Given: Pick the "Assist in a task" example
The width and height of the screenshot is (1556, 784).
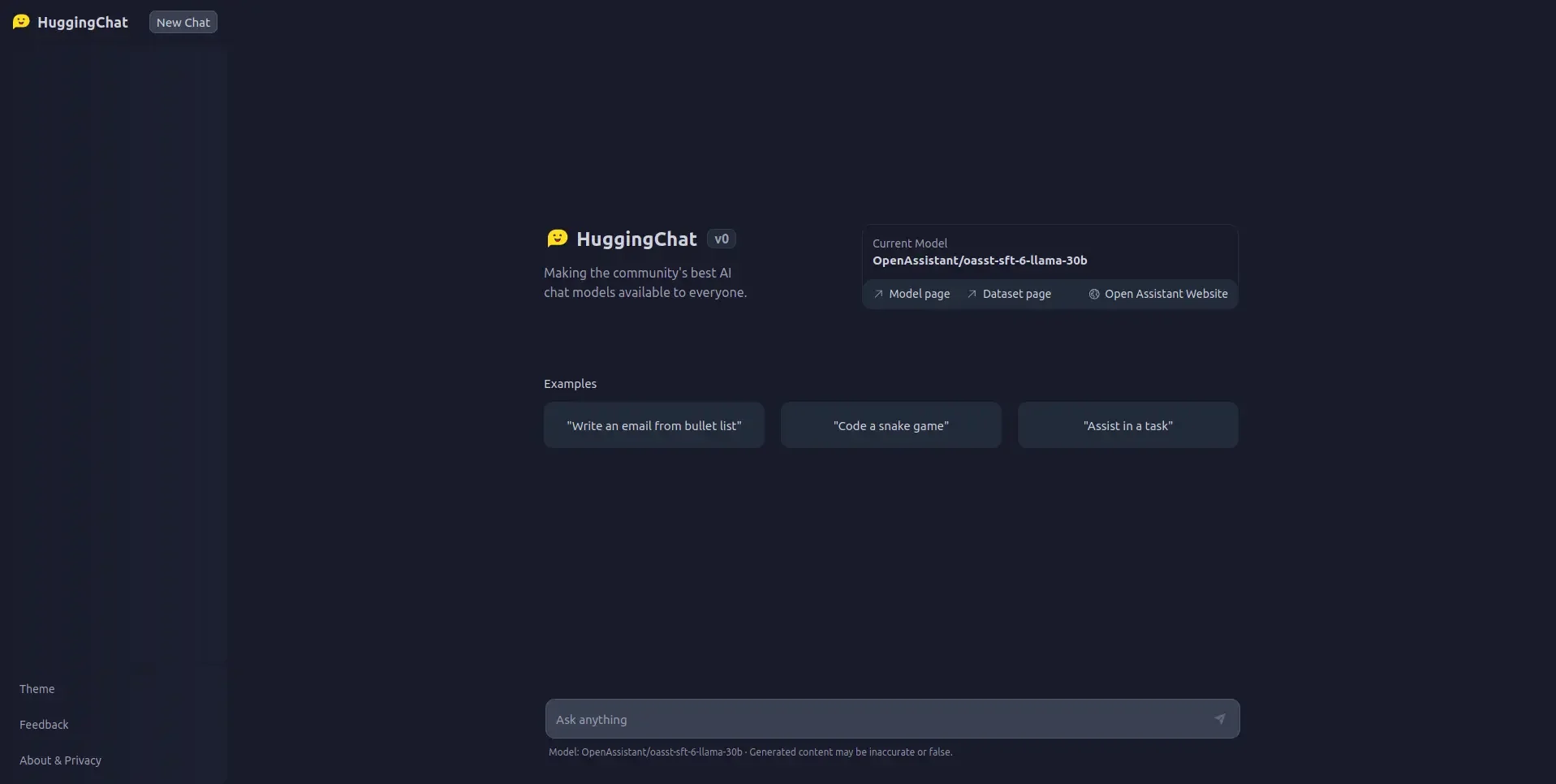Looking at the screenshot, I should (1128, 425).
